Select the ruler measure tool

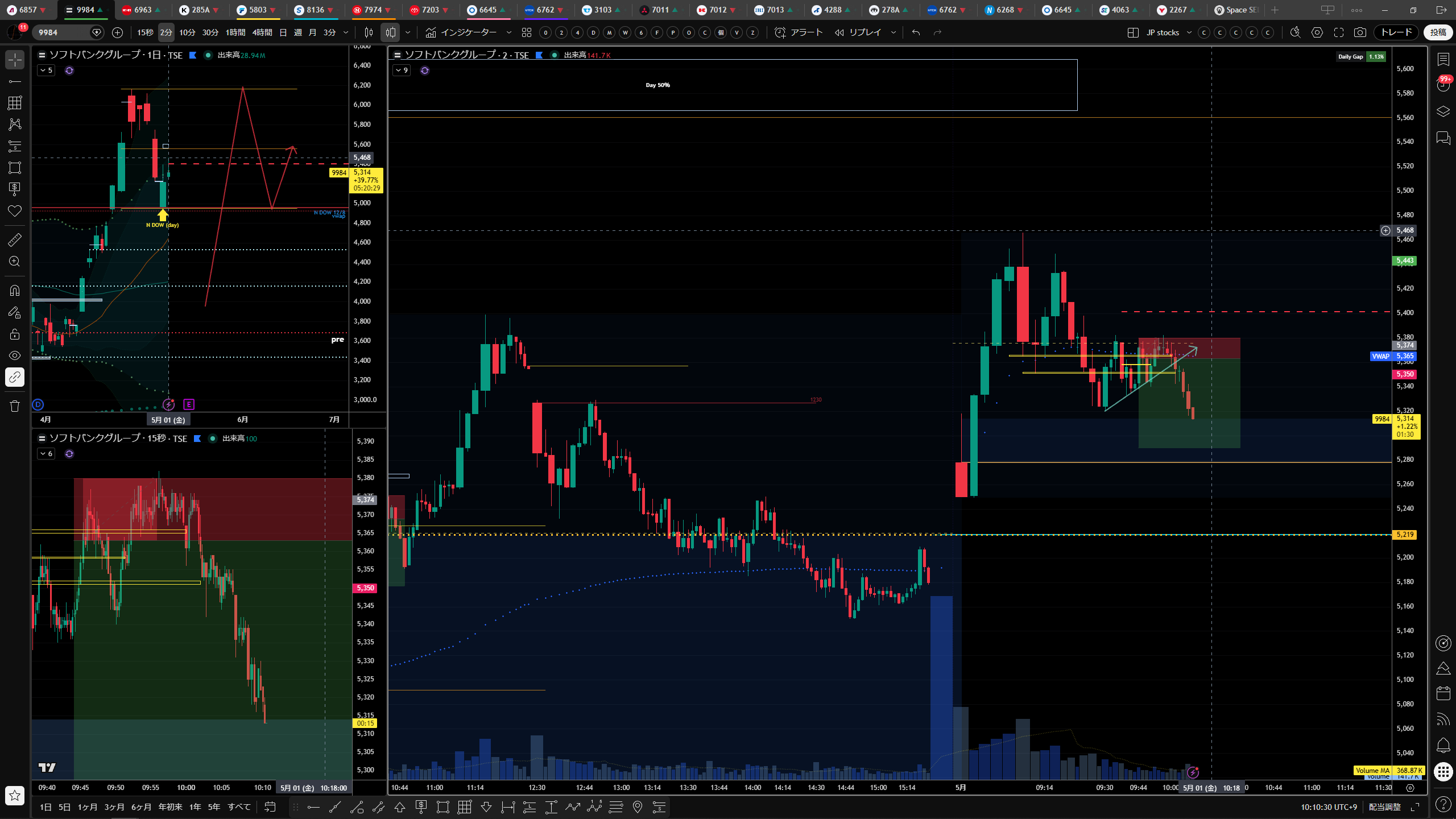tap(15, 239)
